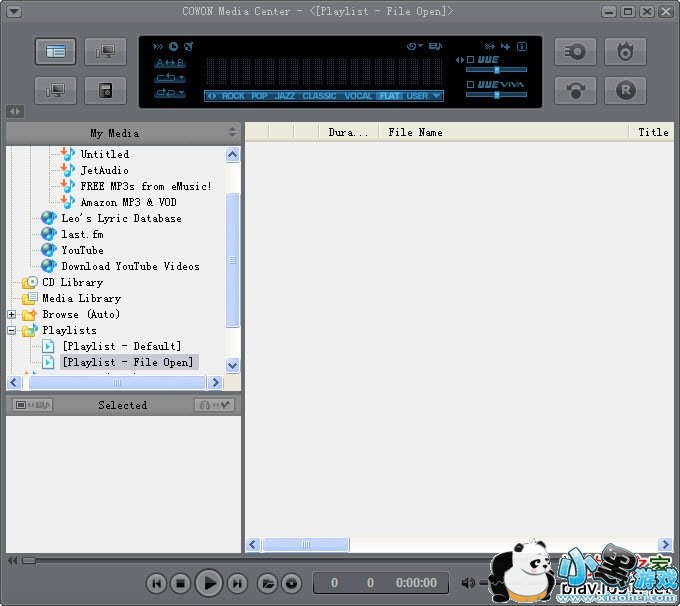
Task: Enable the BBE sound effect checkbox
Action: pos(471,60)
